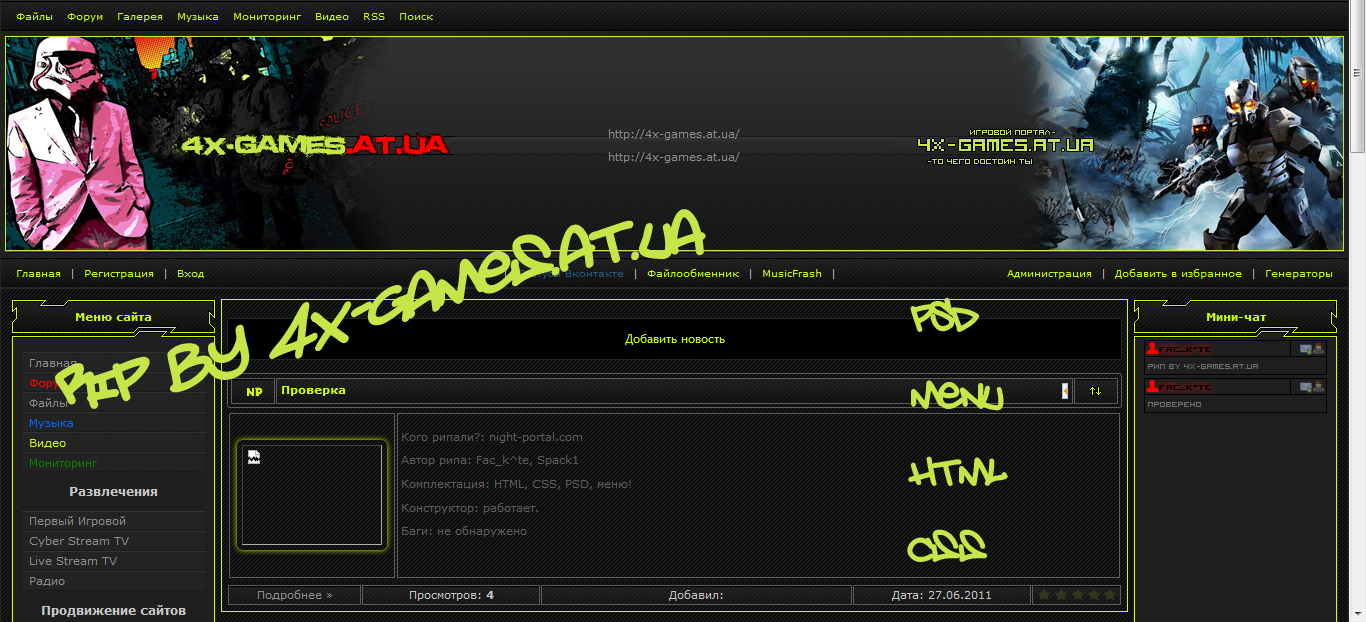Screen dimensions: 1366x622
Task: Click the Комплектация: HTML, CSS, PSD line
Action: pos(516,484)
